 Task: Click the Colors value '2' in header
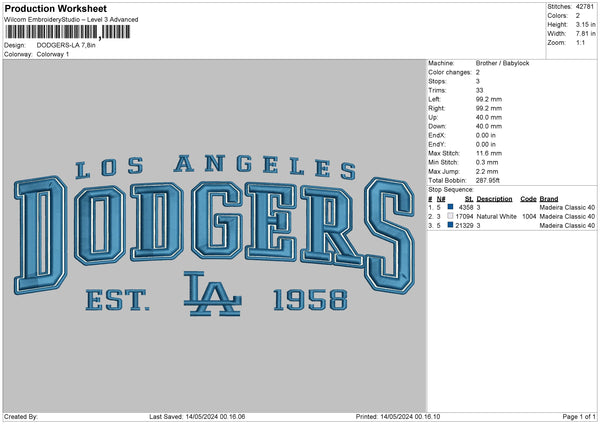pyautogui.click(x=578, y=16)
